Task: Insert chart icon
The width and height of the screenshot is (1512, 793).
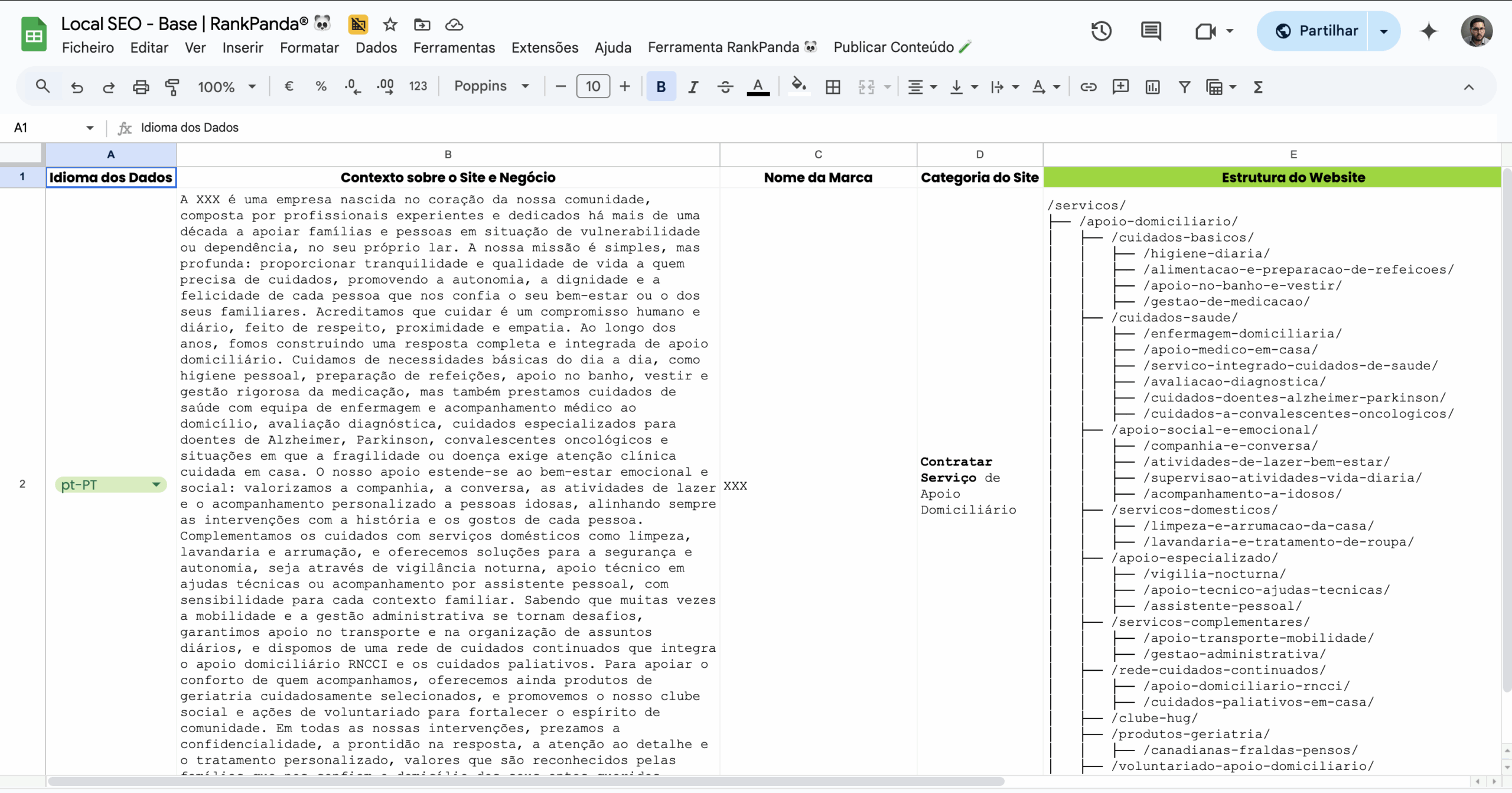Action: point(1152,87)
